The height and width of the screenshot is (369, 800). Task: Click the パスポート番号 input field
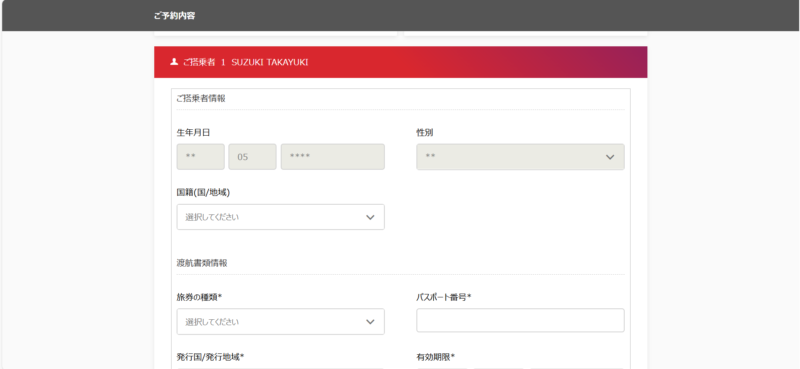tap(520, 320)
